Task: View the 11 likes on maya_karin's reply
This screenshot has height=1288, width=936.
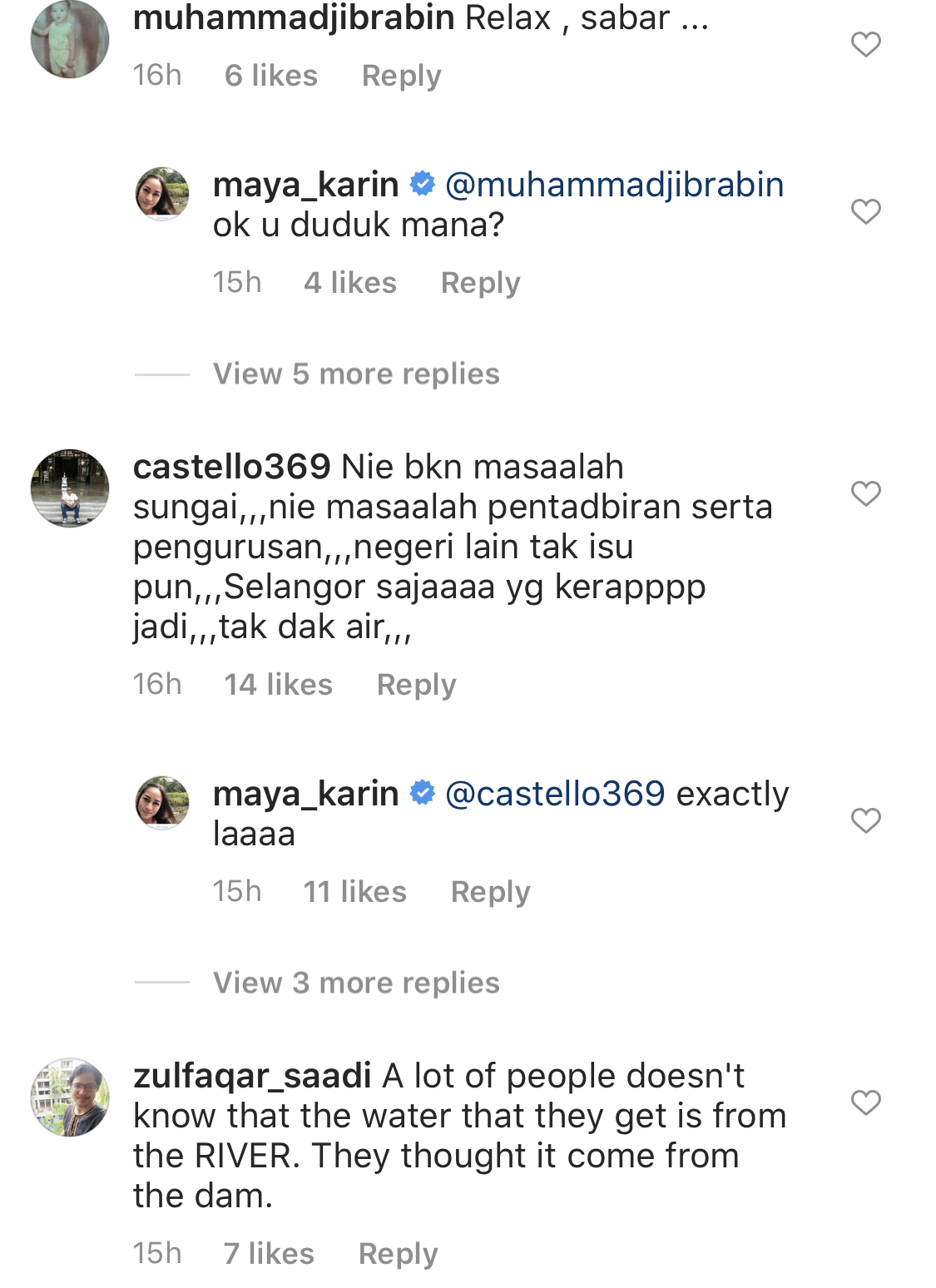Action: (354, 893)
